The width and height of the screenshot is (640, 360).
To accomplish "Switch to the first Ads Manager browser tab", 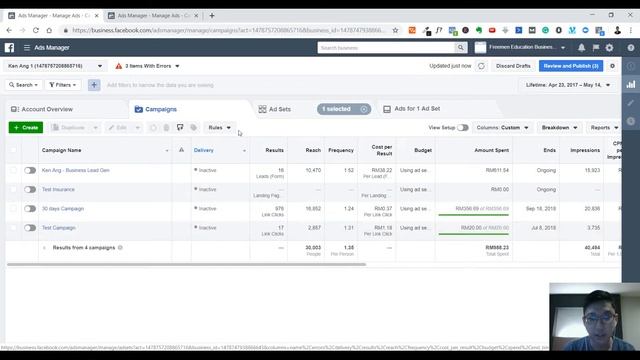I will tap(53, 16).
